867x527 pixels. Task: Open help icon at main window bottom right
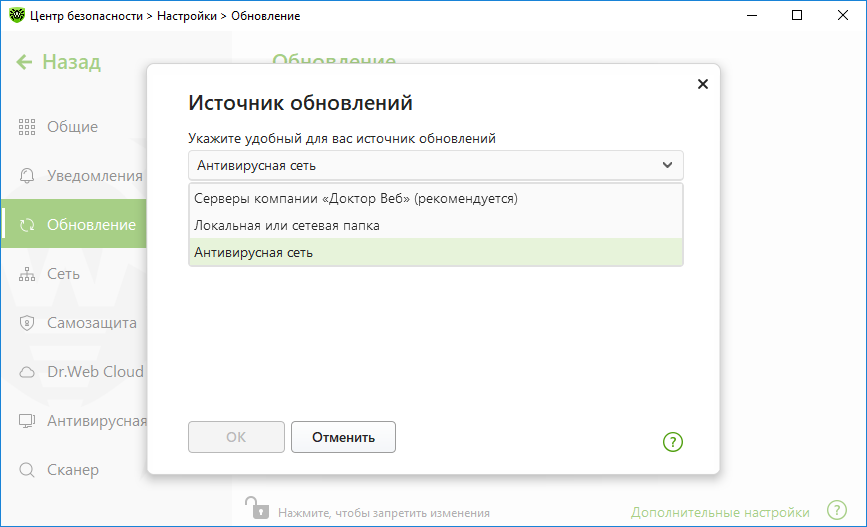pos(837,510)
